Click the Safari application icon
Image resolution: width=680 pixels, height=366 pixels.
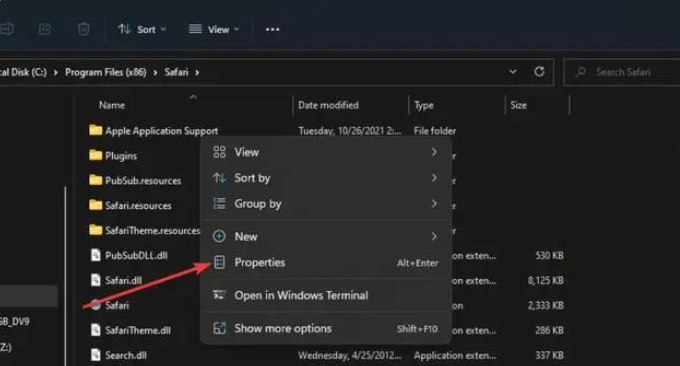96,305
